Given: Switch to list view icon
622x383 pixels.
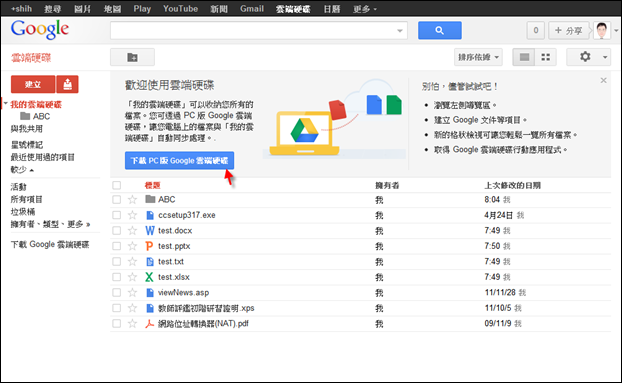Looking at the screenshot, I should (524, 57).
